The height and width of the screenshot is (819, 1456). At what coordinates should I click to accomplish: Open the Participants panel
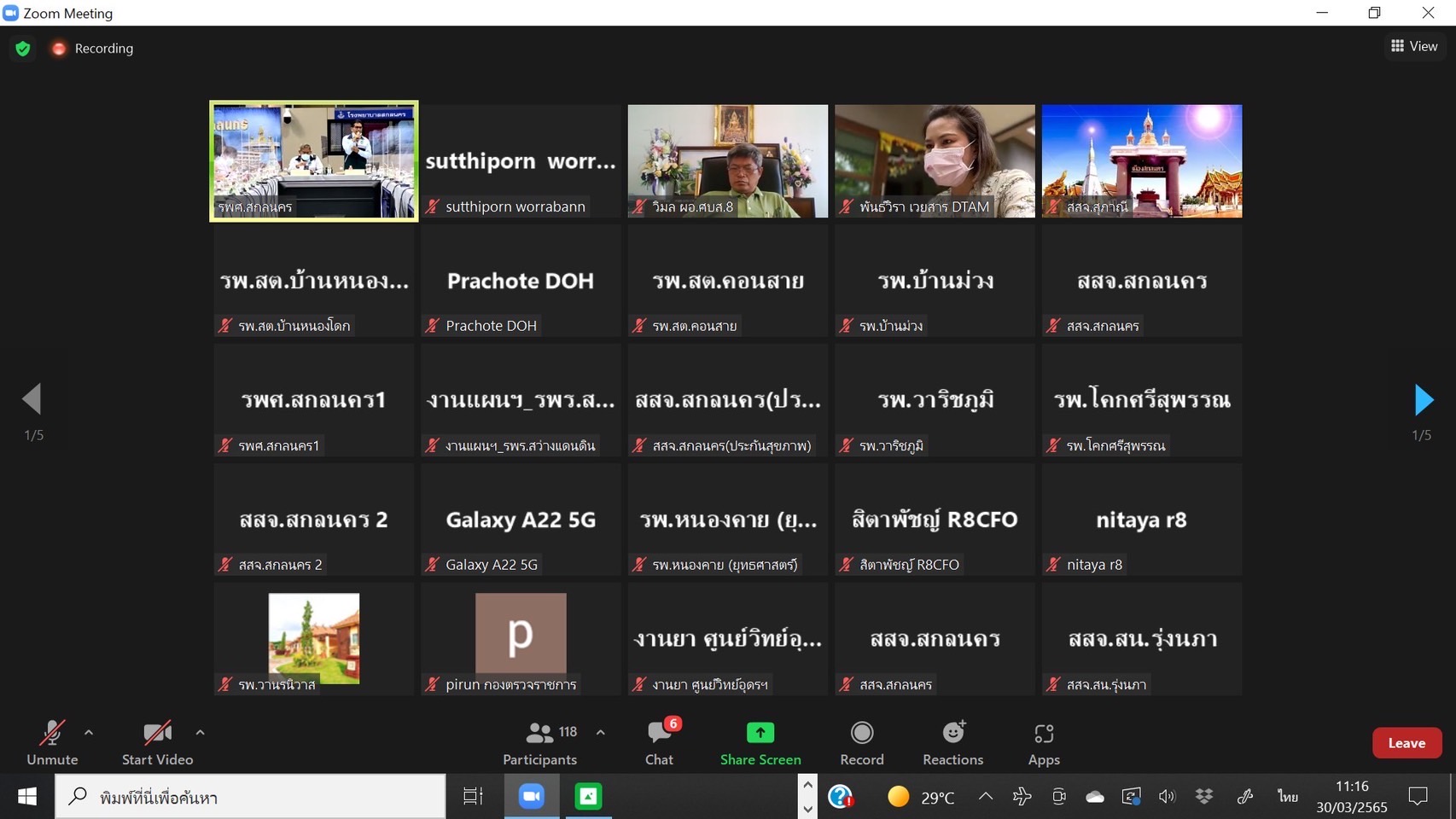click(539, 742)
